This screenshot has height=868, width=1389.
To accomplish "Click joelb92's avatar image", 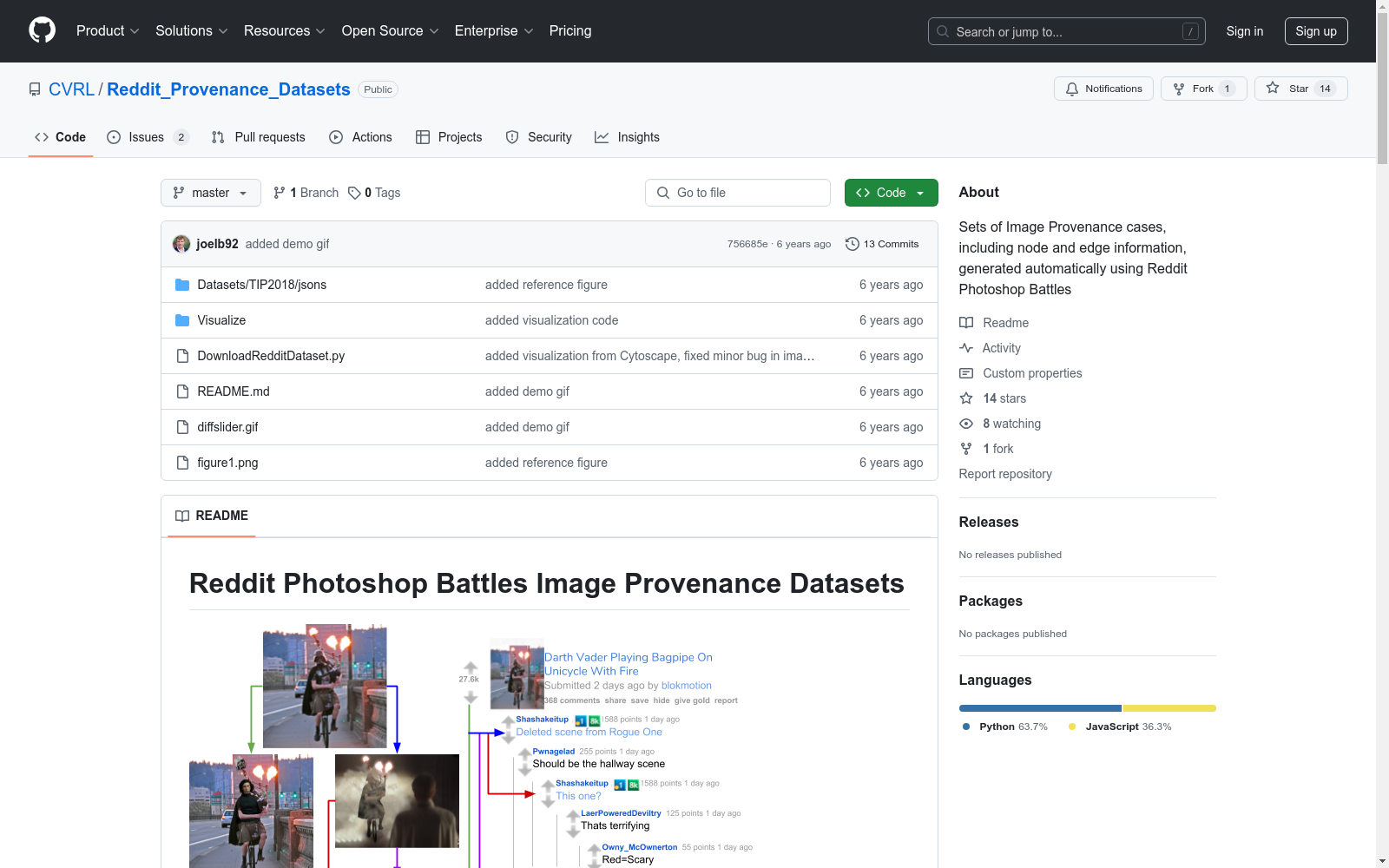I will pos(181,244).
